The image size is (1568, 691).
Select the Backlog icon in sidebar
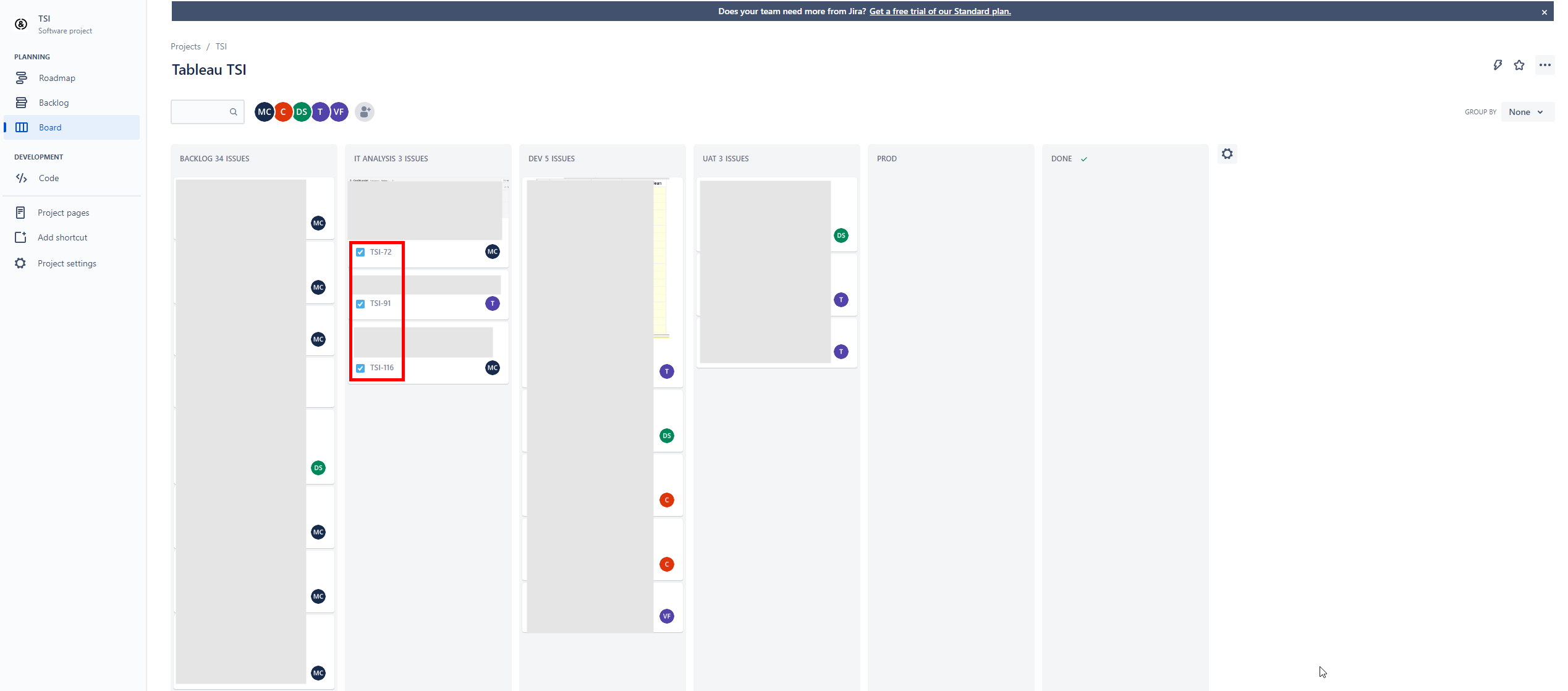click(22, 102)
